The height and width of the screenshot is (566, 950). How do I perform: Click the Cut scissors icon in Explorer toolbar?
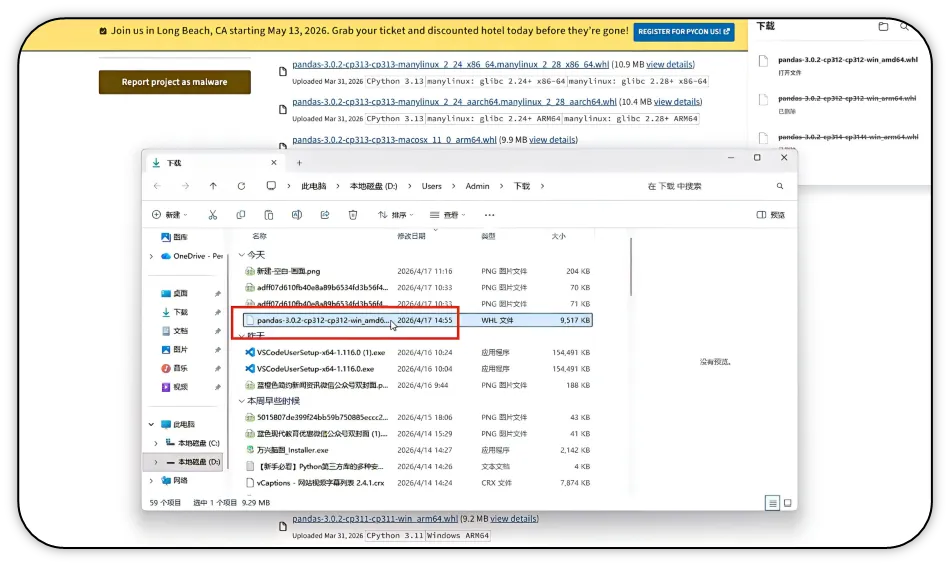213,215
